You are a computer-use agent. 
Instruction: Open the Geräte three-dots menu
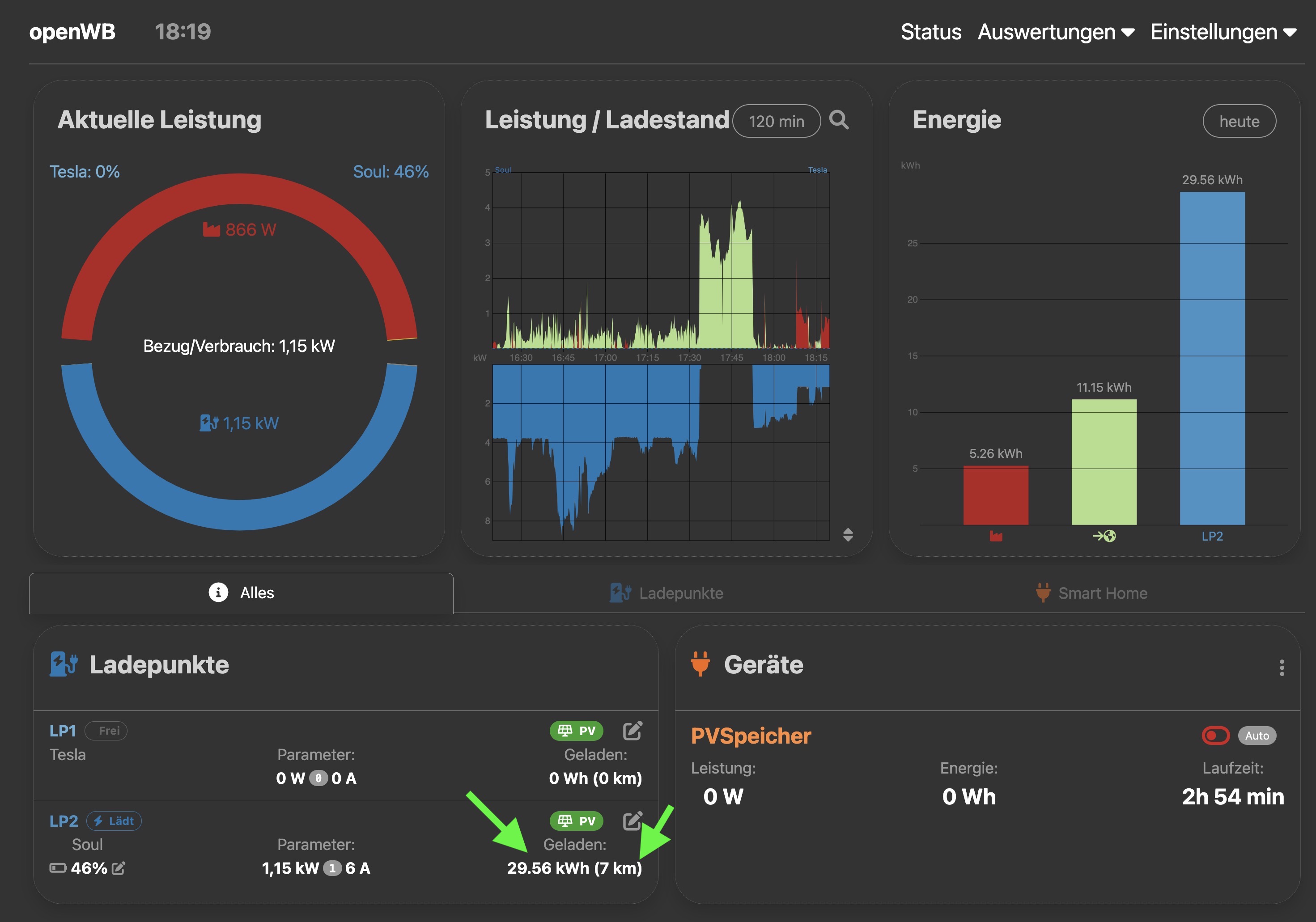click(x=1282, y=668)
